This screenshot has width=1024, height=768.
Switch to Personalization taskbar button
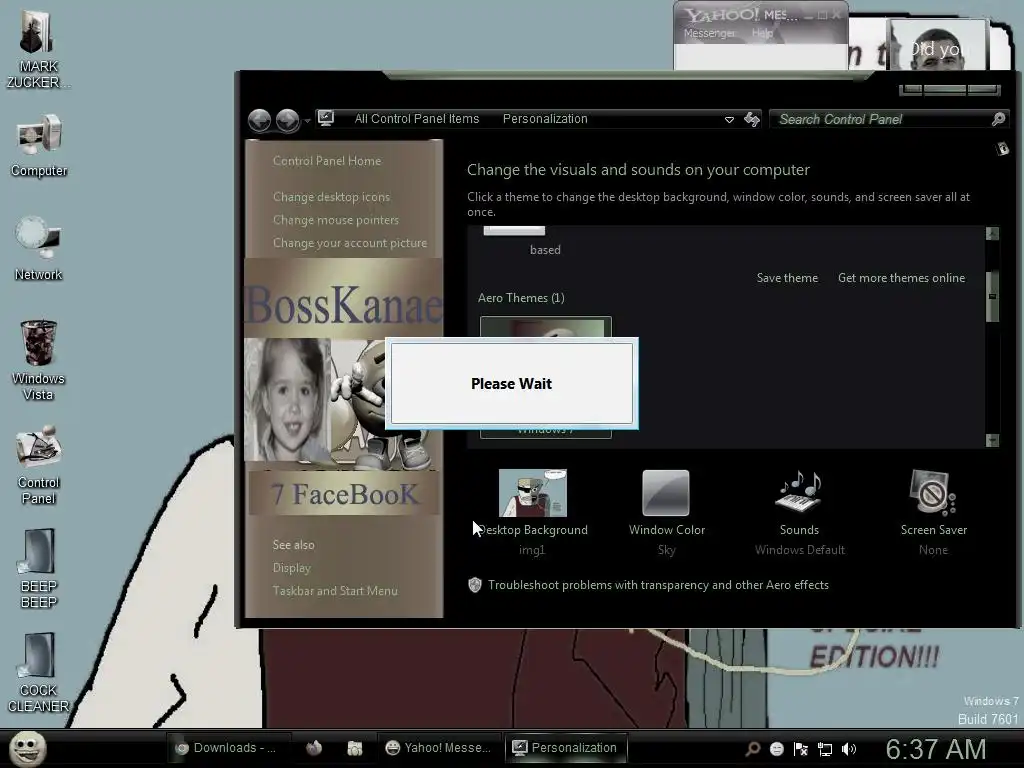pyautogui.click(x=566, y=748)
